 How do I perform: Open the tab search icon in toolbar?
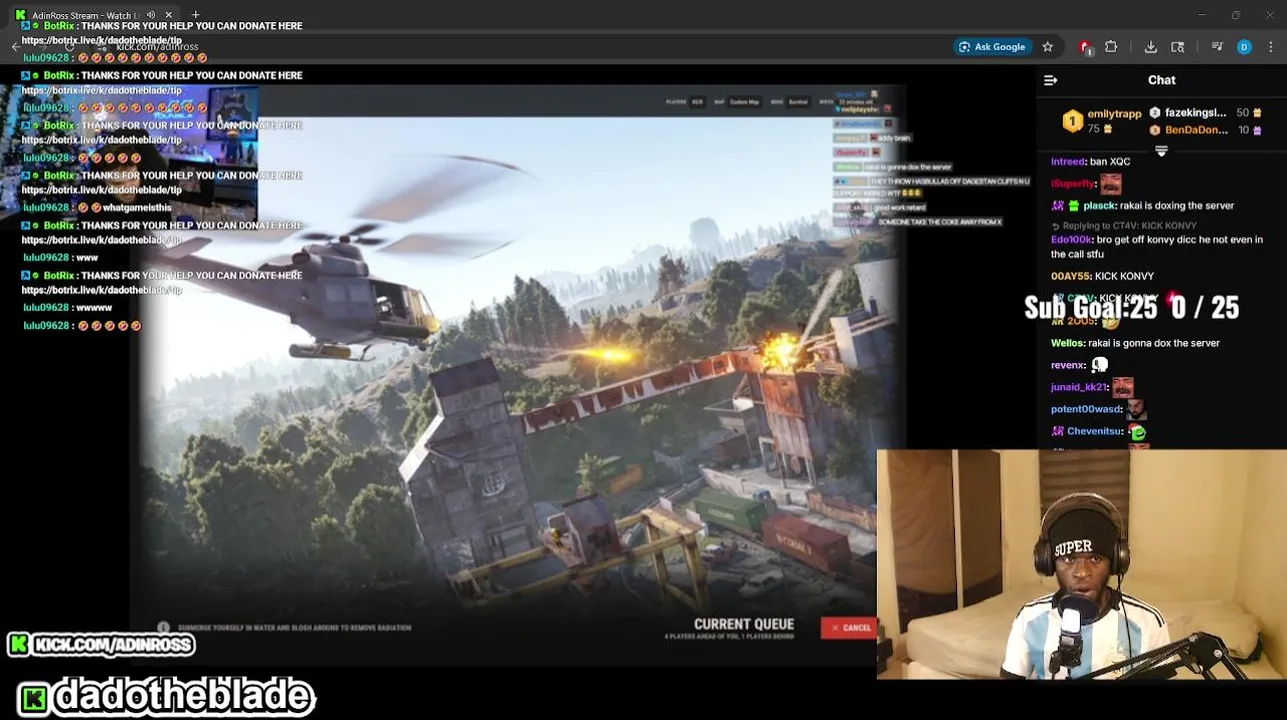click(x=1178, y=47)
